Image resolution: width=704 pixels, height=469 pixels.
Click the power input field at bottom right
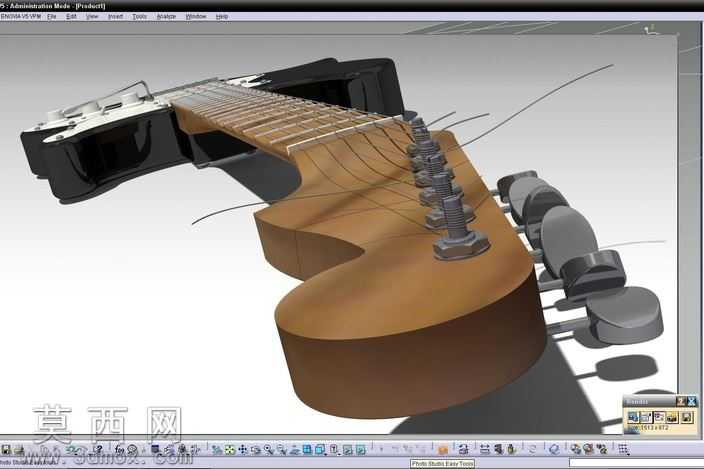pos(636,462)
